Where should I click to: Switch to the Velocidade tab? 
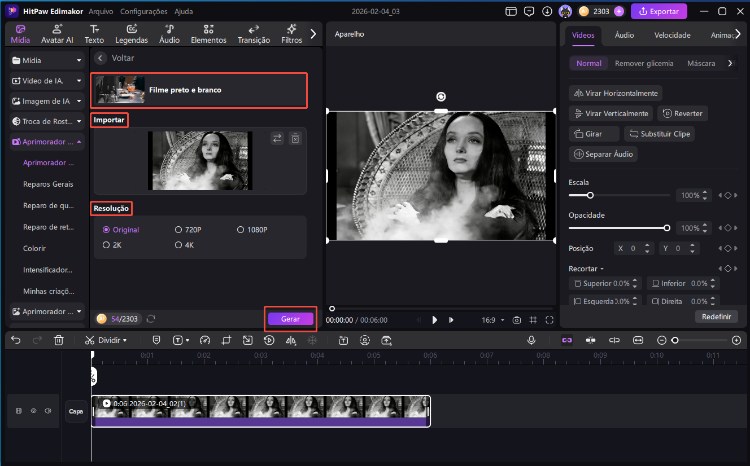[672, 35]
